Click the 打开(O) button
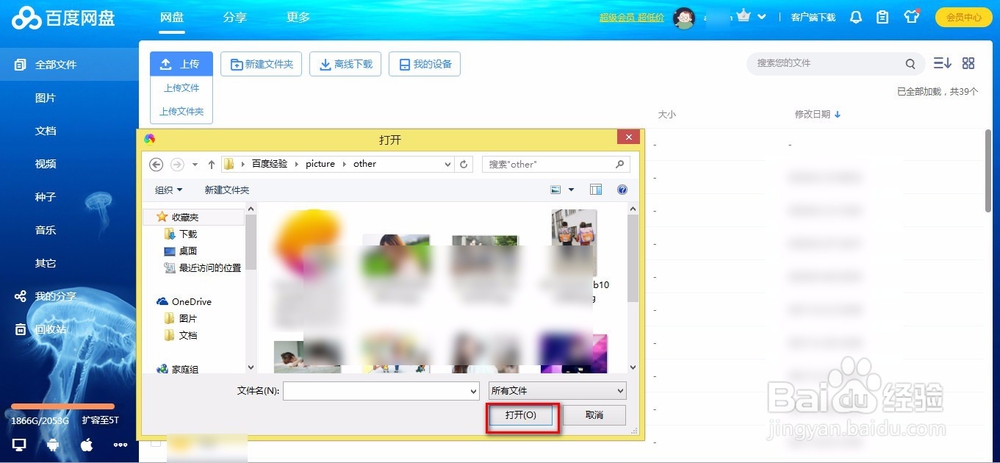The width and height of the screenshot is (1000, 463). [x=521, y=415]
